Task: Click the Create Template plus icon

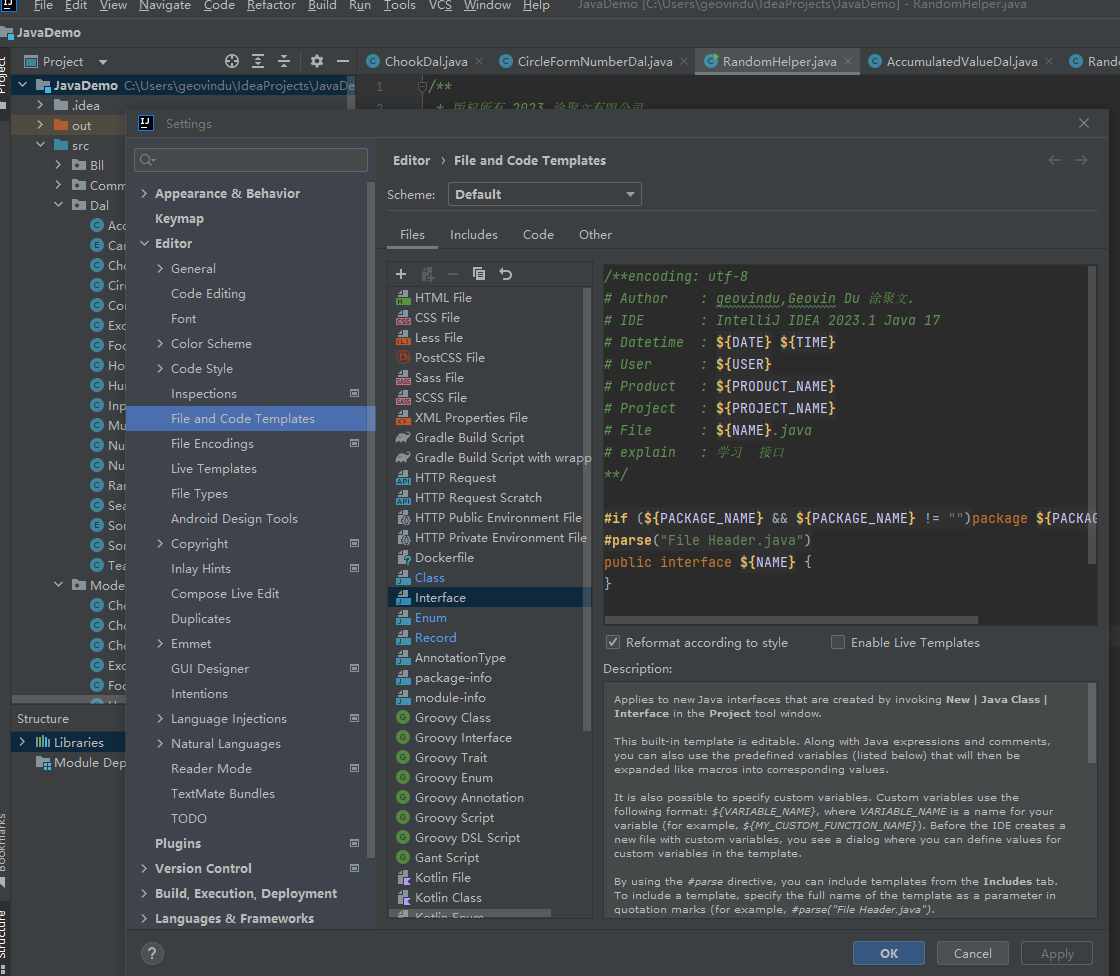Action: [401, 274]
